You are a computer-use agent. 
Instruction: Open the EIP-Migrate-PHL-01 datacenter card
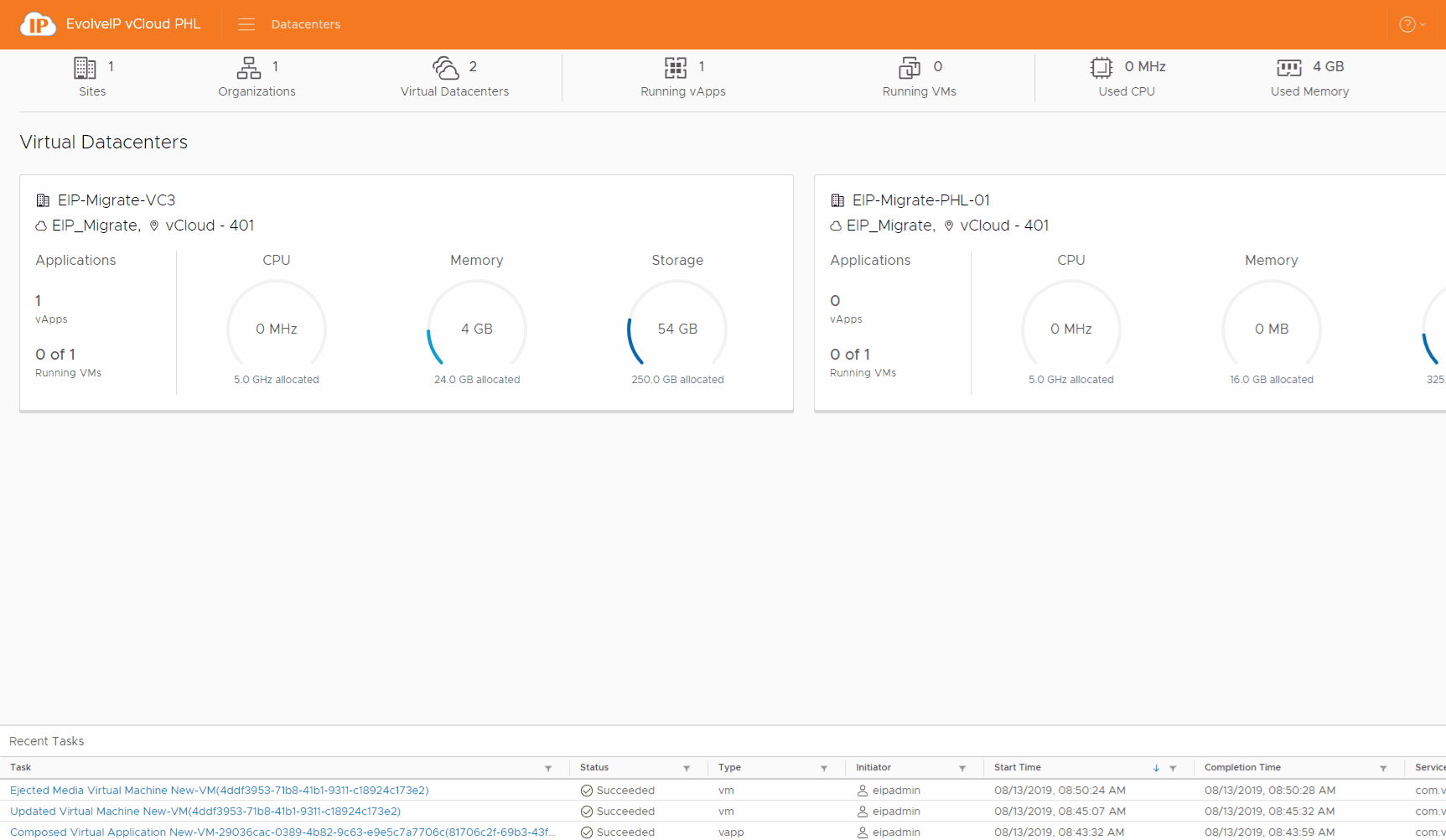(920, 200)
